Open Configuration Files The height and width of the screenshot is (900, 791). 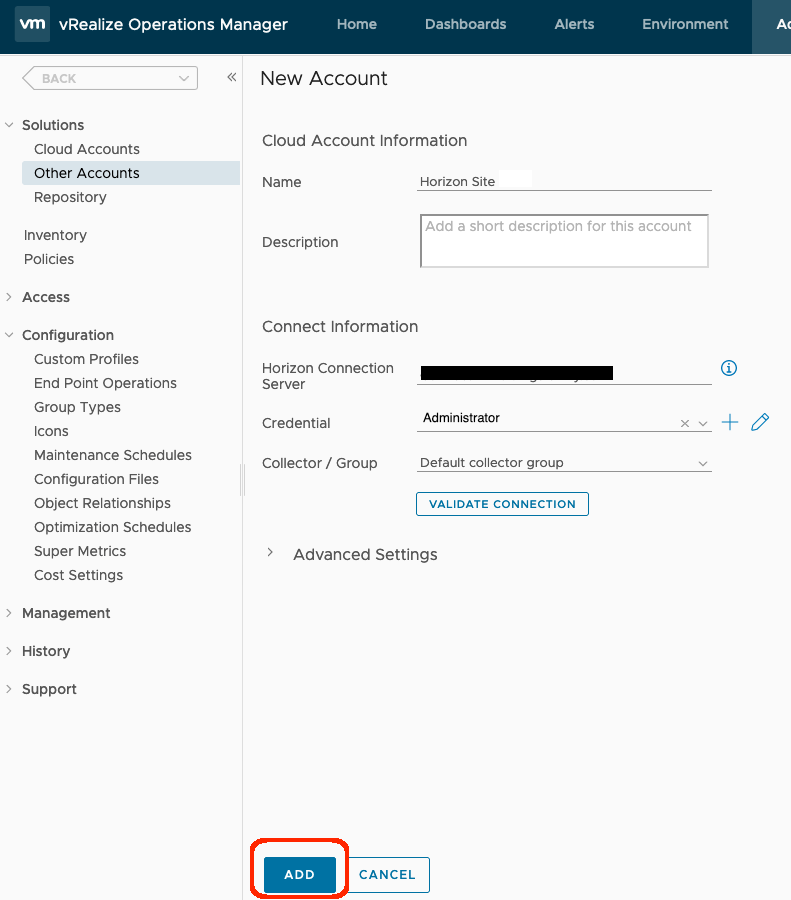[96, 479]
